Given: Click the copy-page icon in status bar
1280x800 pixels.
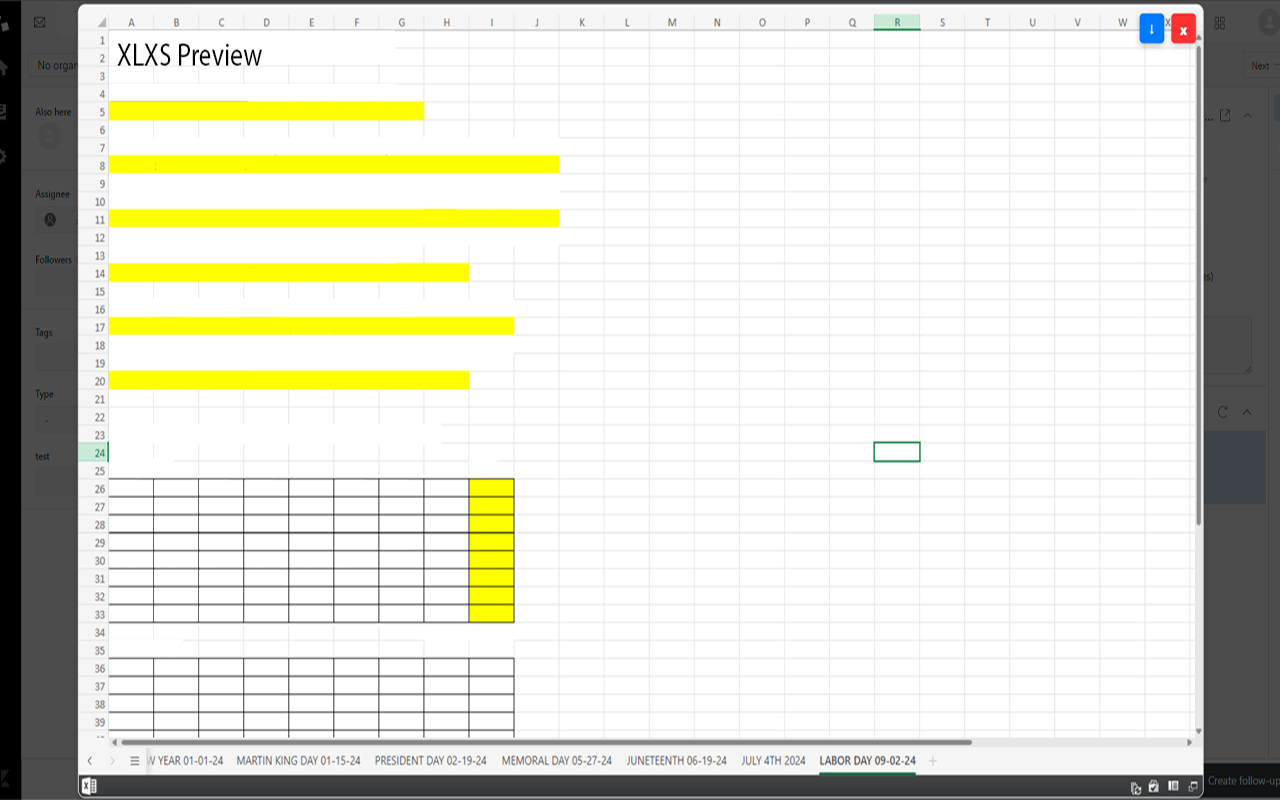Looking at the screenshot, I should pos(1136,787).
